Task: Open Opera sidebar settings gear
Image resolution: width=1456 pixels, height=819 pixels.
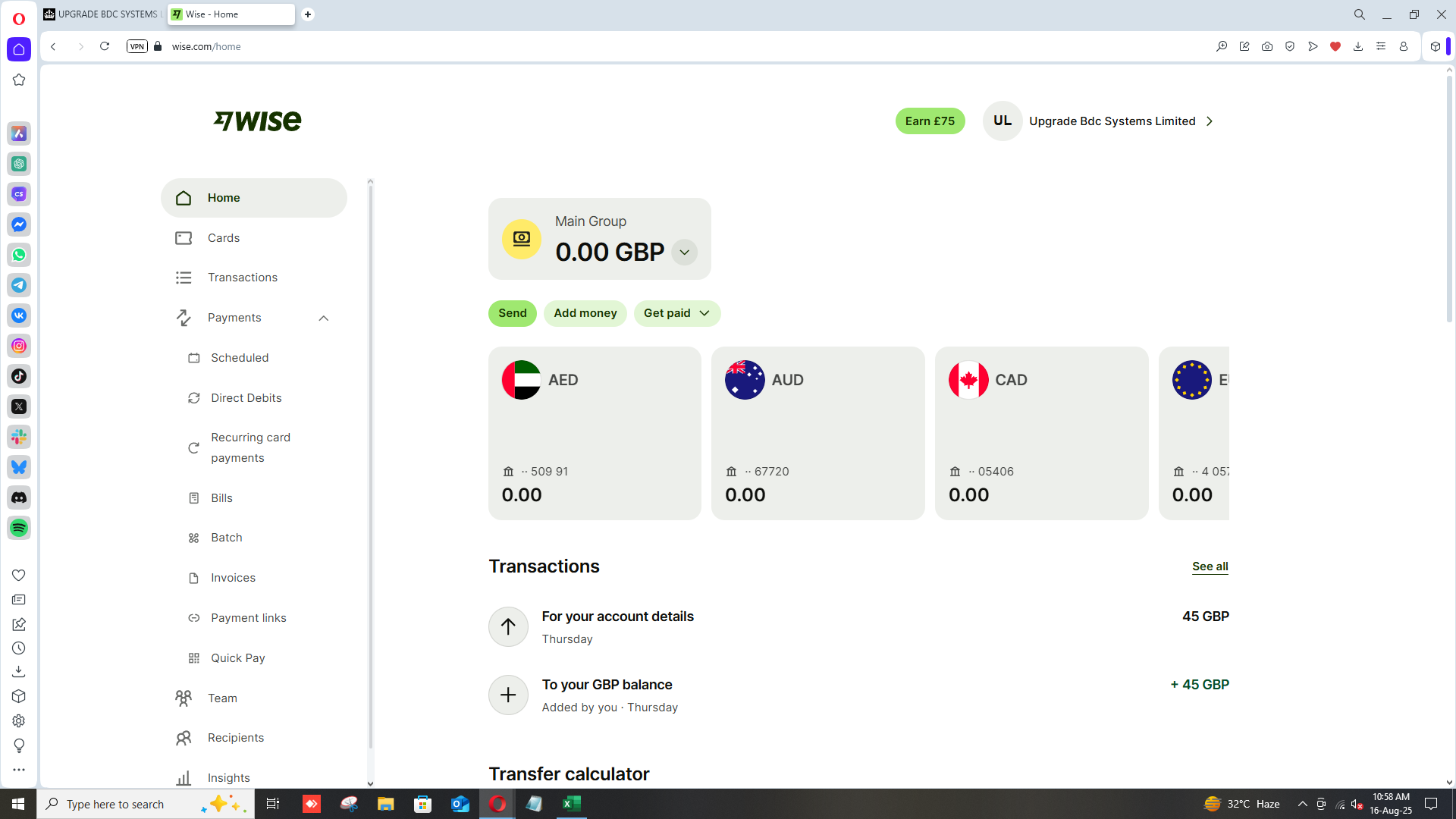Action: click(x=19, y=721)
